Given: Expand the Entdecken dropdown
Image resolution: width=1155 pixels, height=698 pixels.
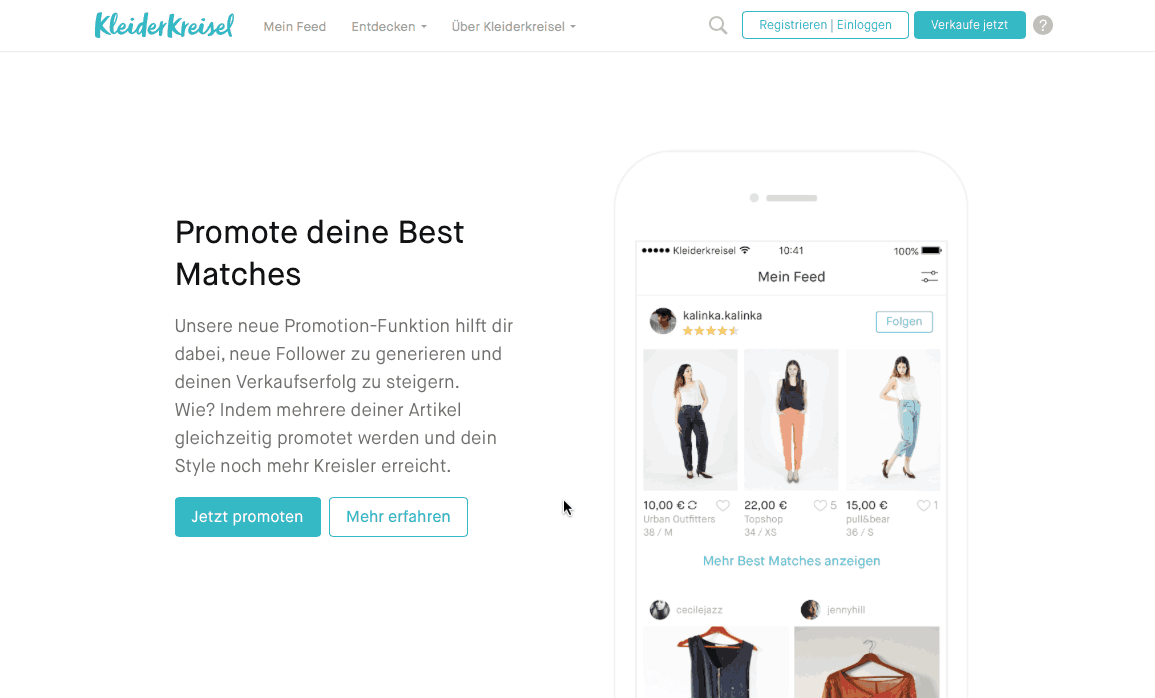Looking at the screenshot, I should pos(389,27).
